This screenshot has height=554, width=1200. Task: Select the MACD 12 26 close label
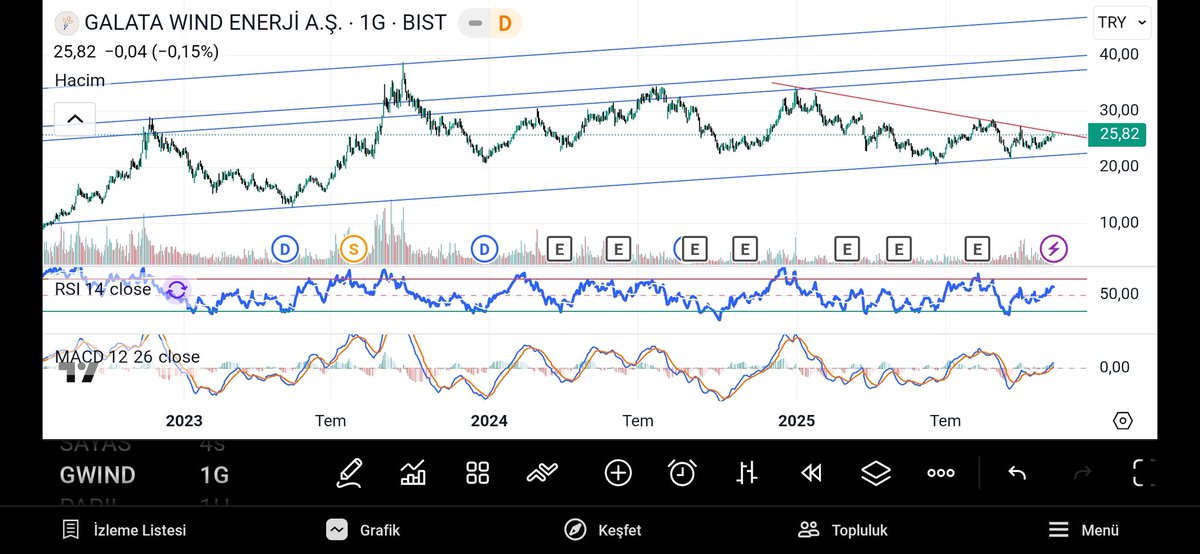(127, 357)
